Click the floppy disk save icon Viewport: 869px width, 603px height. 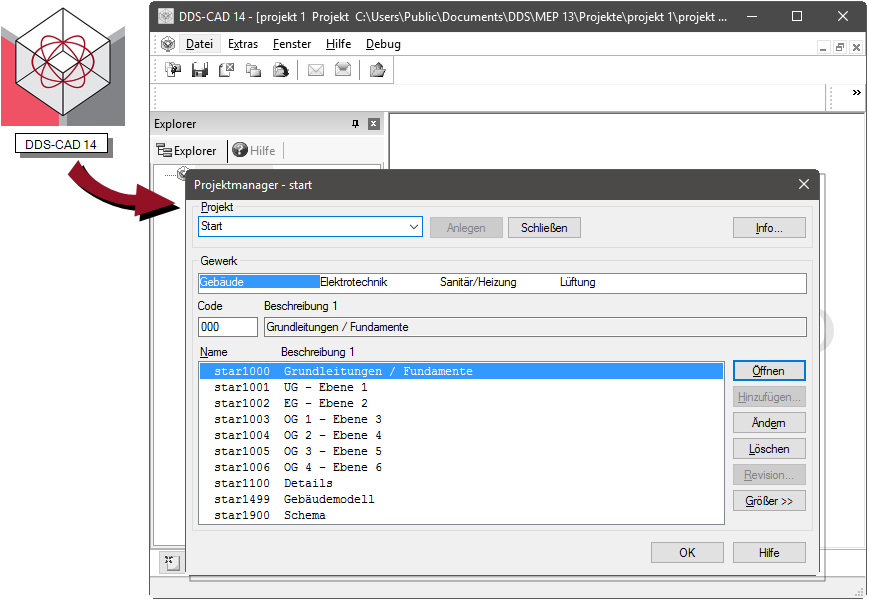click(x=200, y=70)
